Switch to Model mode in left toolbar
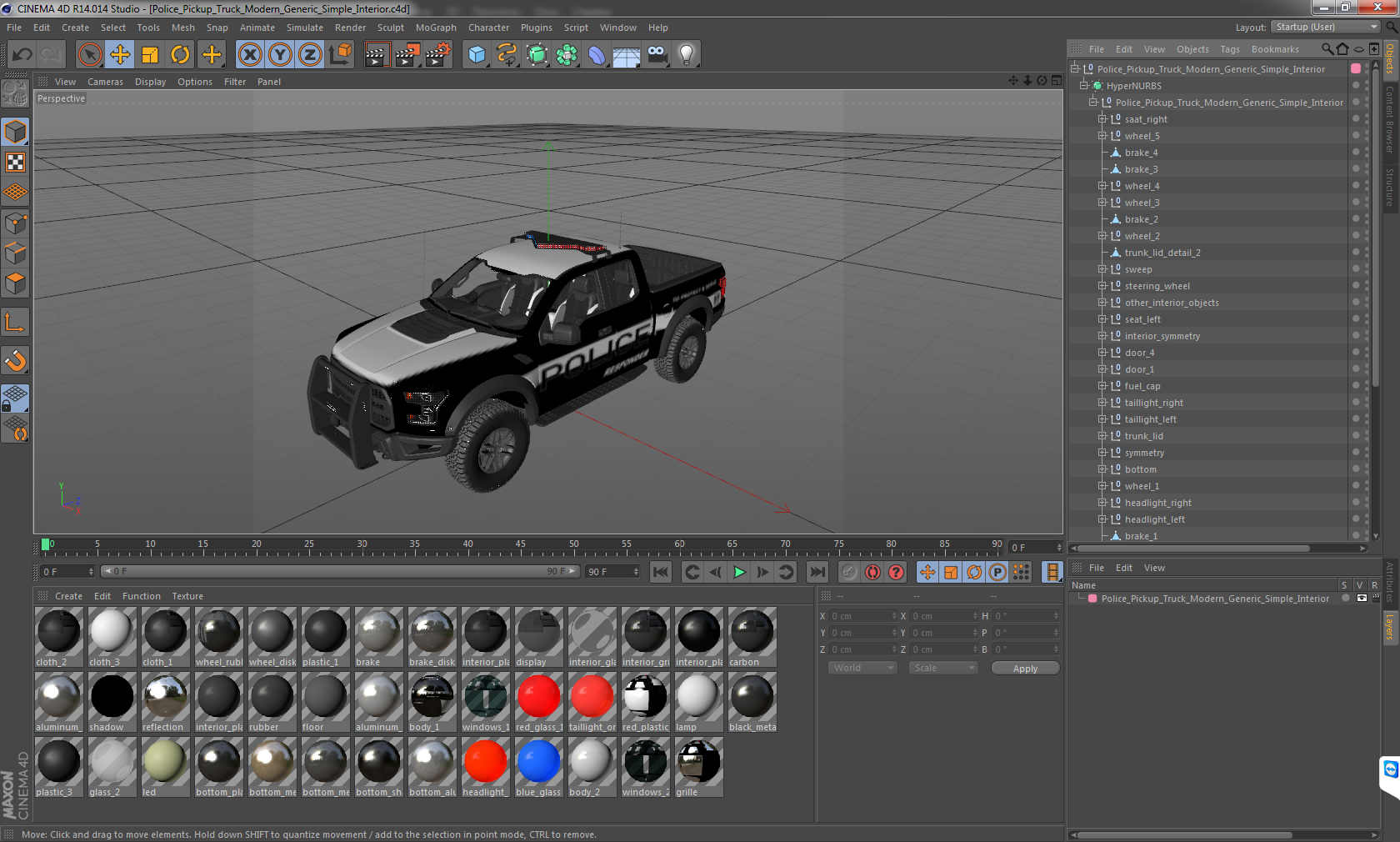 (16, 132)
